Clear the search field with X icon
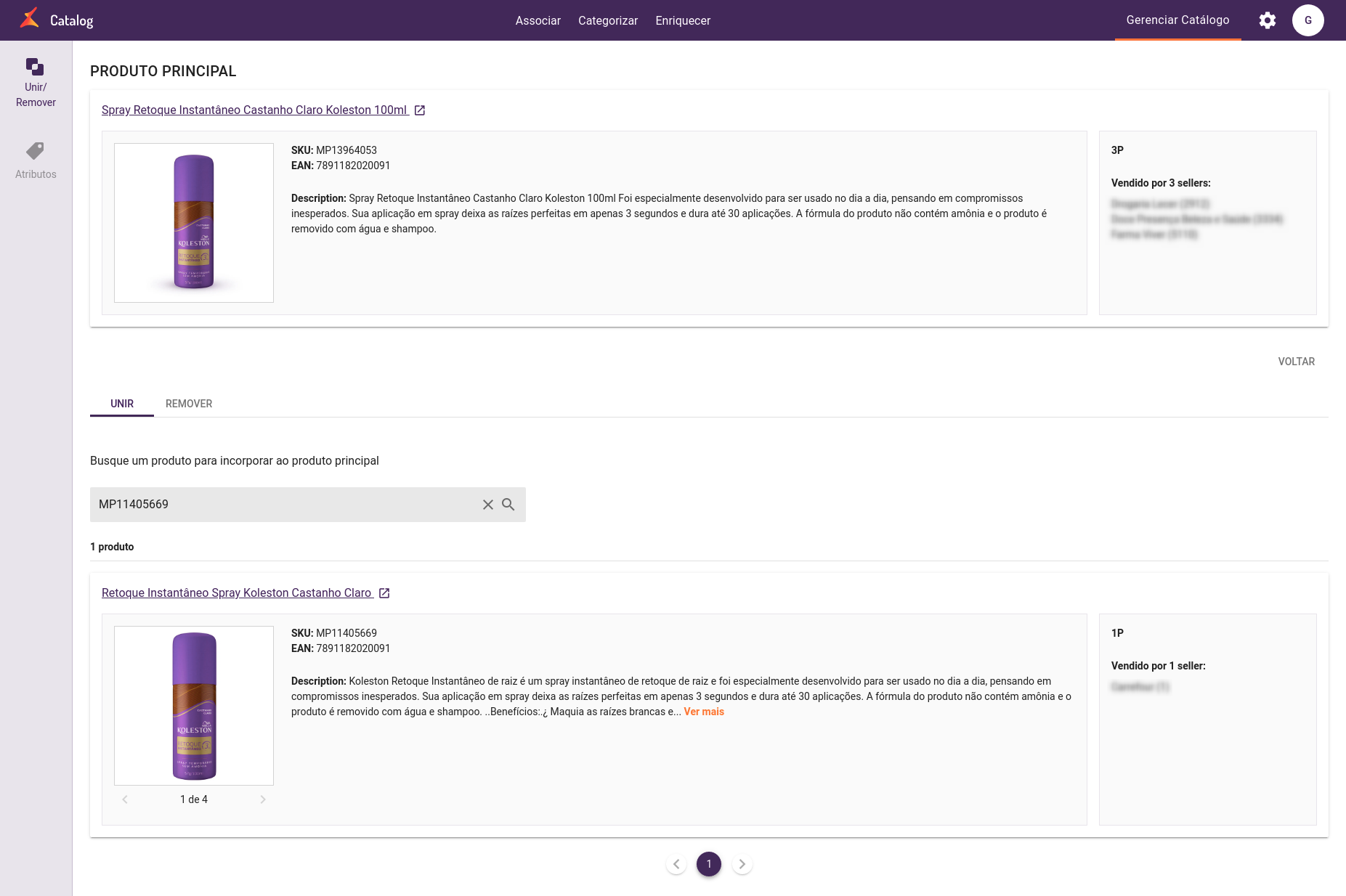The image size is (1346, 896). coord(488,505)
